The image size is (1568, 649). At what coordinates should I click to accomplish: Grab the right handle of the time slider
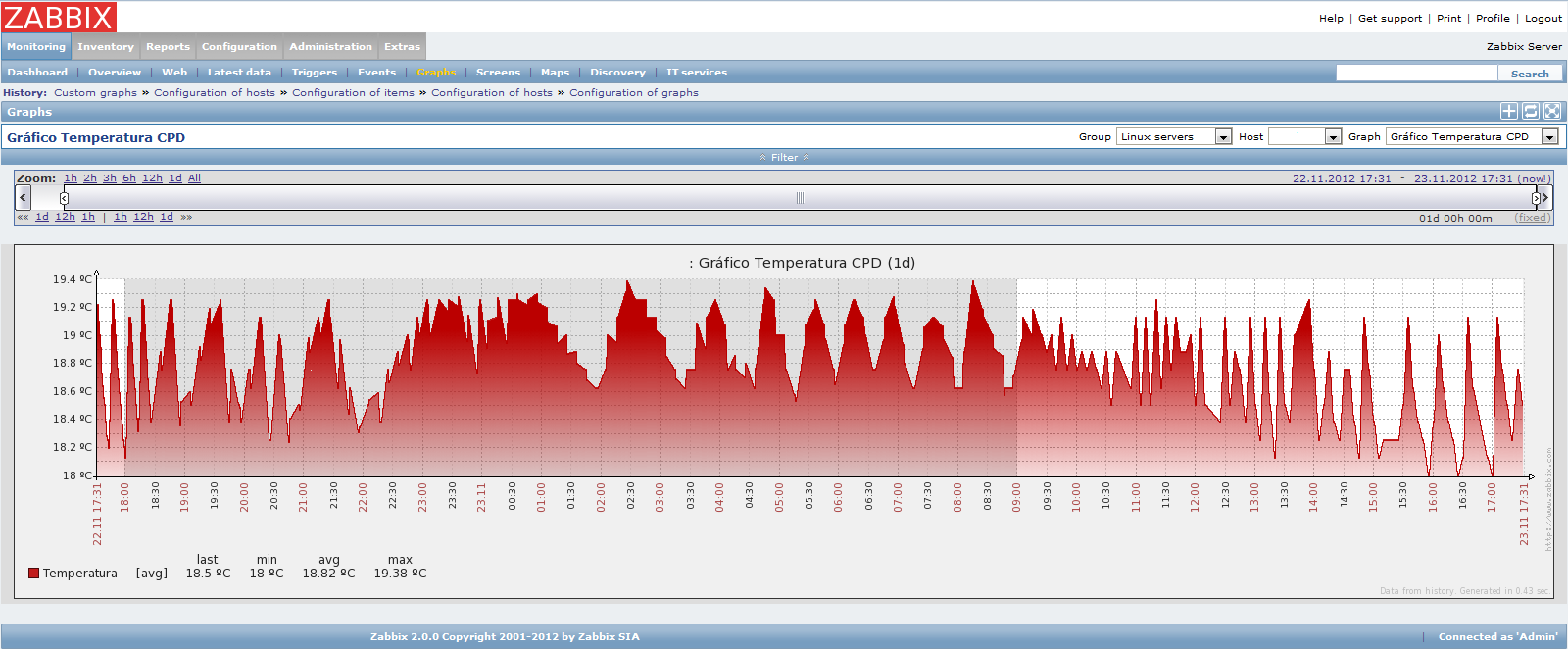tap(1536, 198)
